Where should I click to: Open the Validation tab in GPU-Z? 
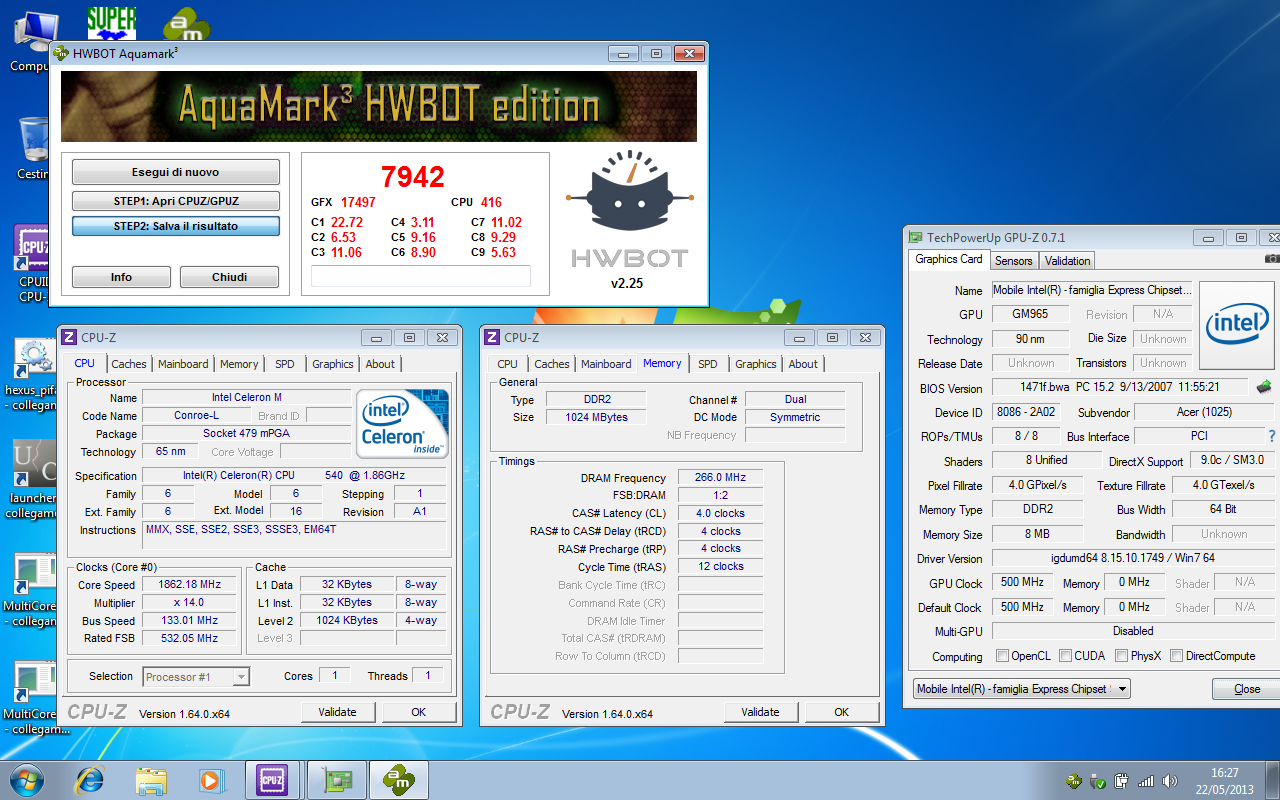(1068, 261)
